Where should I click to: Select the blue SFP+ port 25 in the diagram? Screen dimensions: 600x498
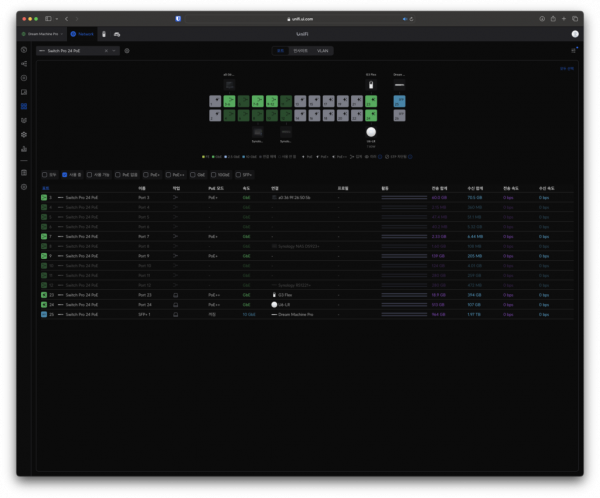pyautogui.click(x=400, y=101)
